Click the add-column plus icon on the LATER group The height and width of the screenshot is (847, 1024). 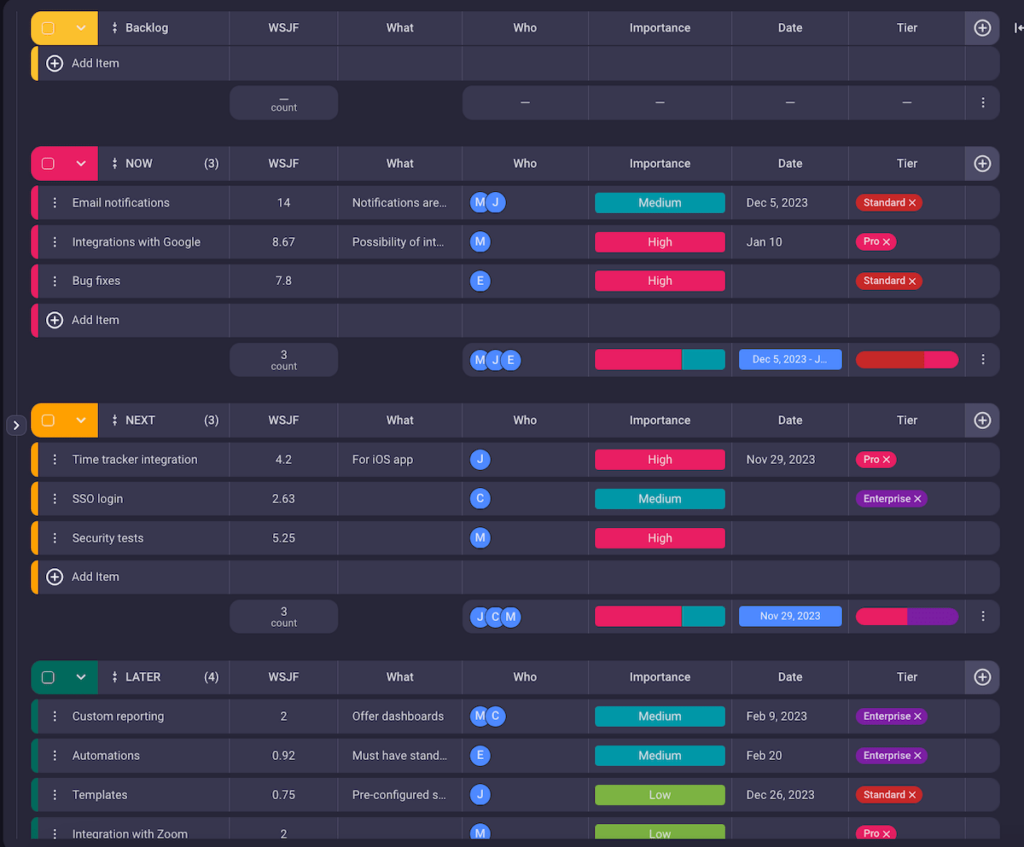pyautogui.click(x=981, y=677)
